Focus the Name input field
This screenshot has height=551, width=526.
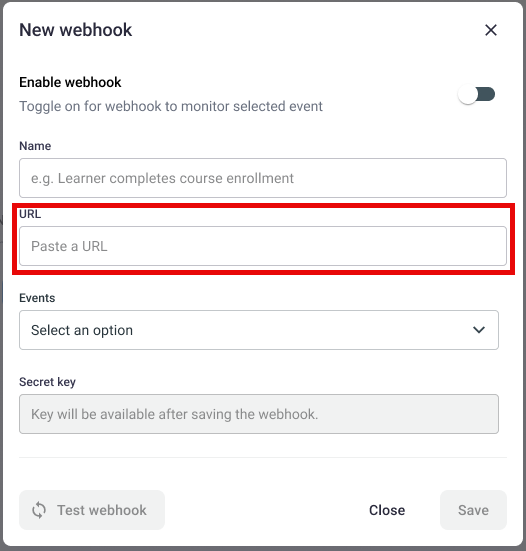263,178
